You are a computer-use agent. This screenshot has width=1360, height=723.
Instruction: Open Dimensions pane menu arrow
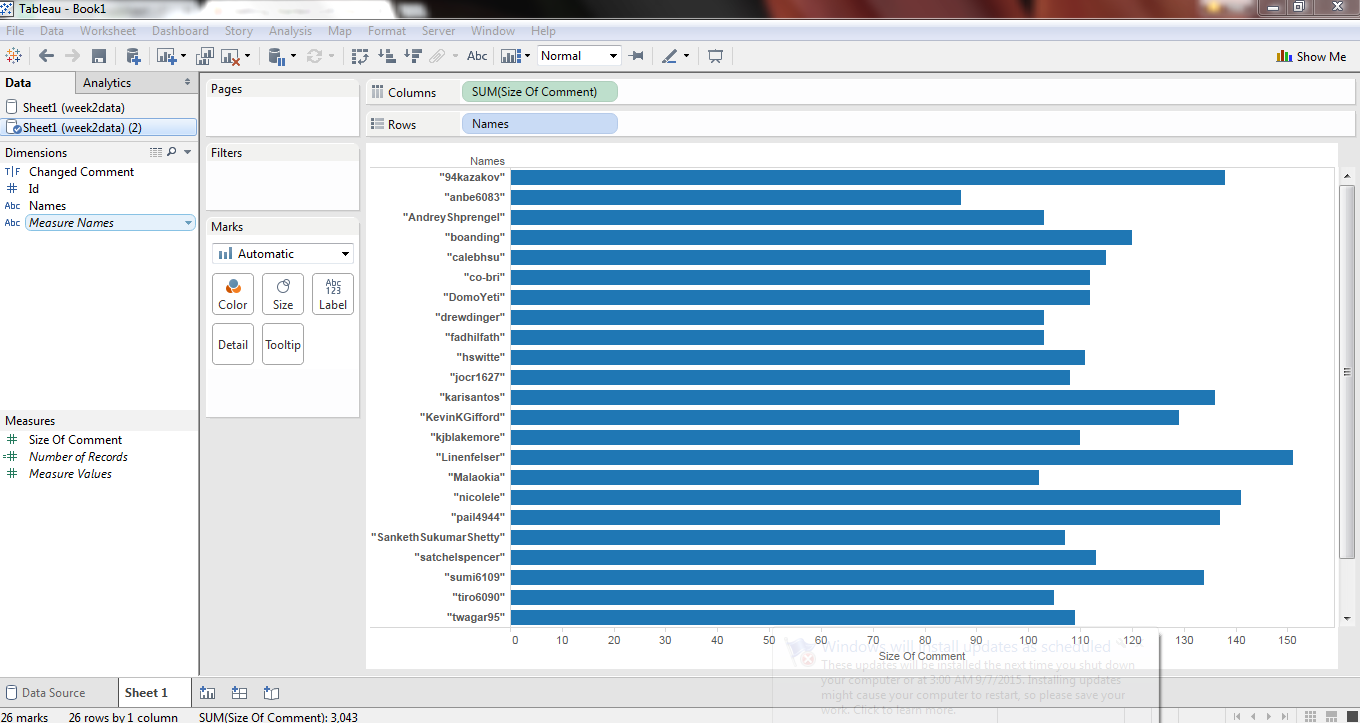(x=187, y=152)
